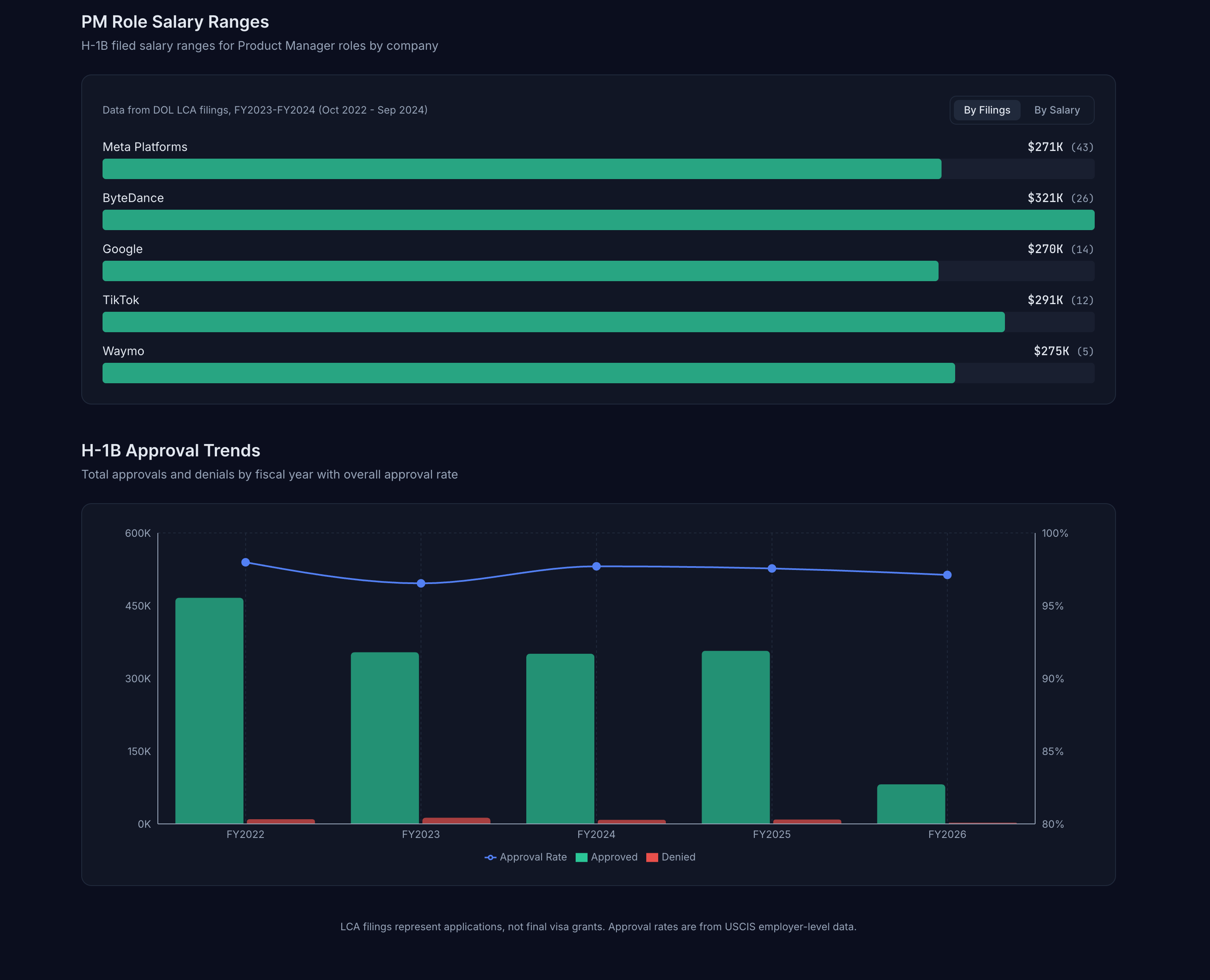Click the Meta Platforms salary bar

point(521,169)
